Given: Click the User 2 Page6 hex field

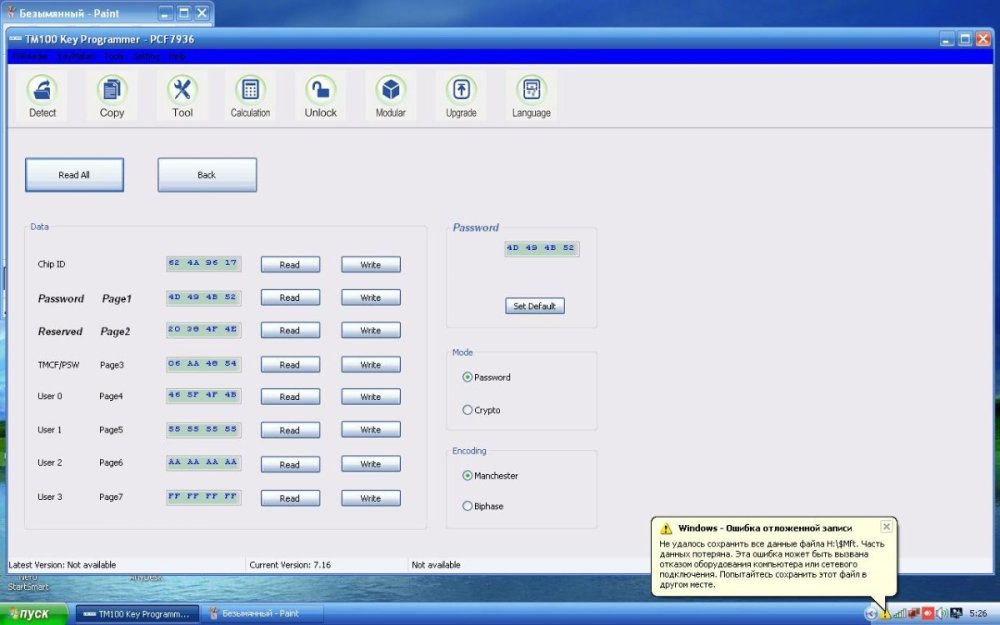Looking at the screenshot, I should 203,462.
